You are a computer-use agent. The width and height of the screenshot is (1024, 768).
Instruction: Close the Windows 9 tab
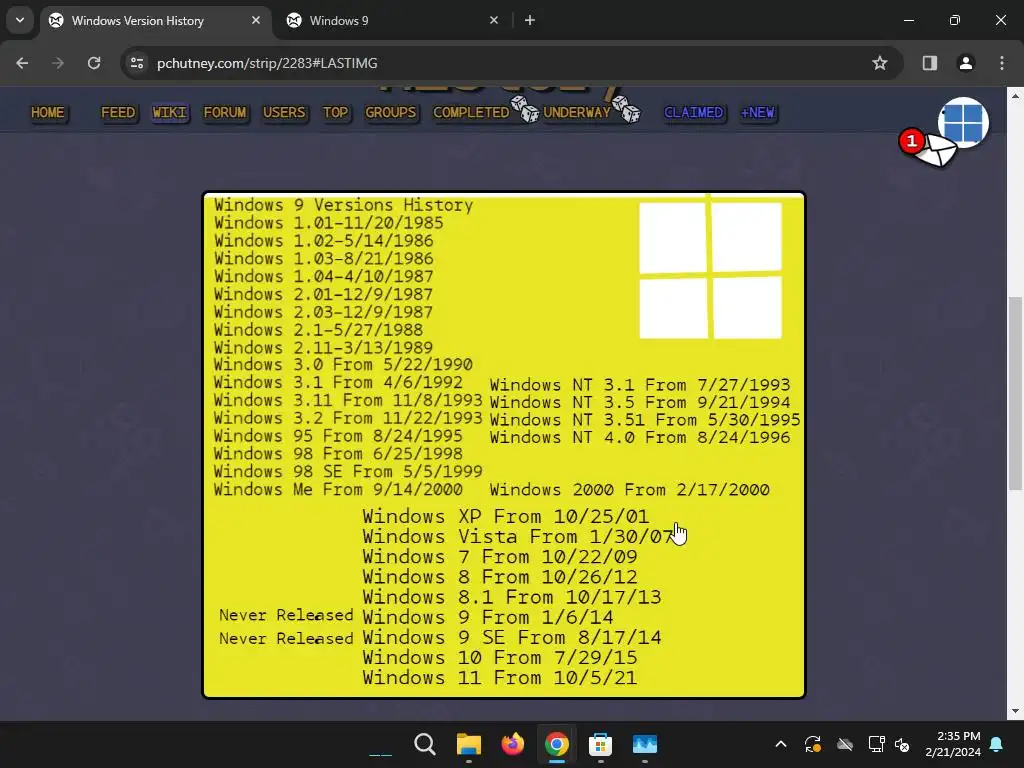494,20
